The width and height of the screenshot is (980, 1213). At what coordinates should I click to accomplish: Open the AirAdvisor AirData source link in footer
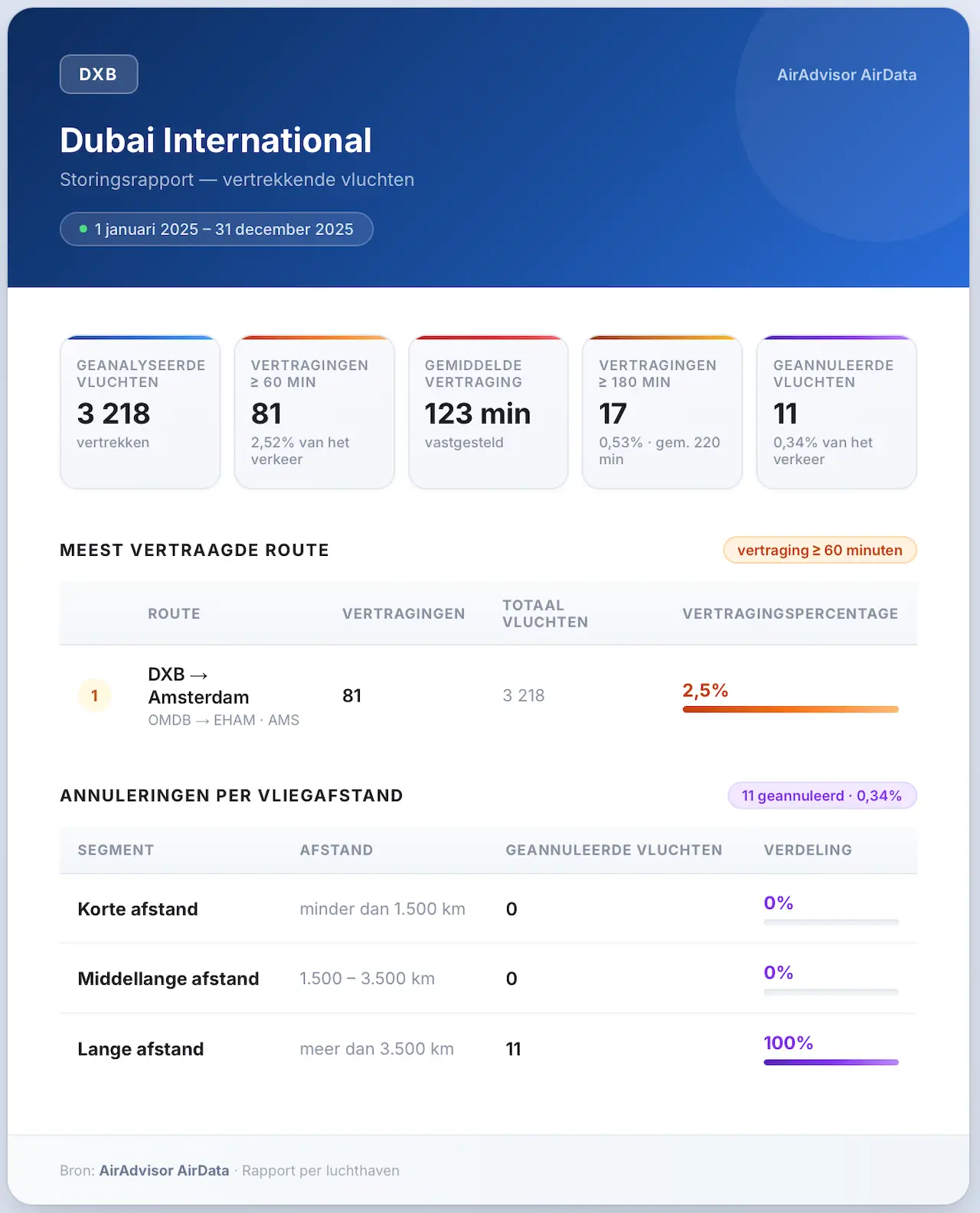click(x=164, y=1170)
